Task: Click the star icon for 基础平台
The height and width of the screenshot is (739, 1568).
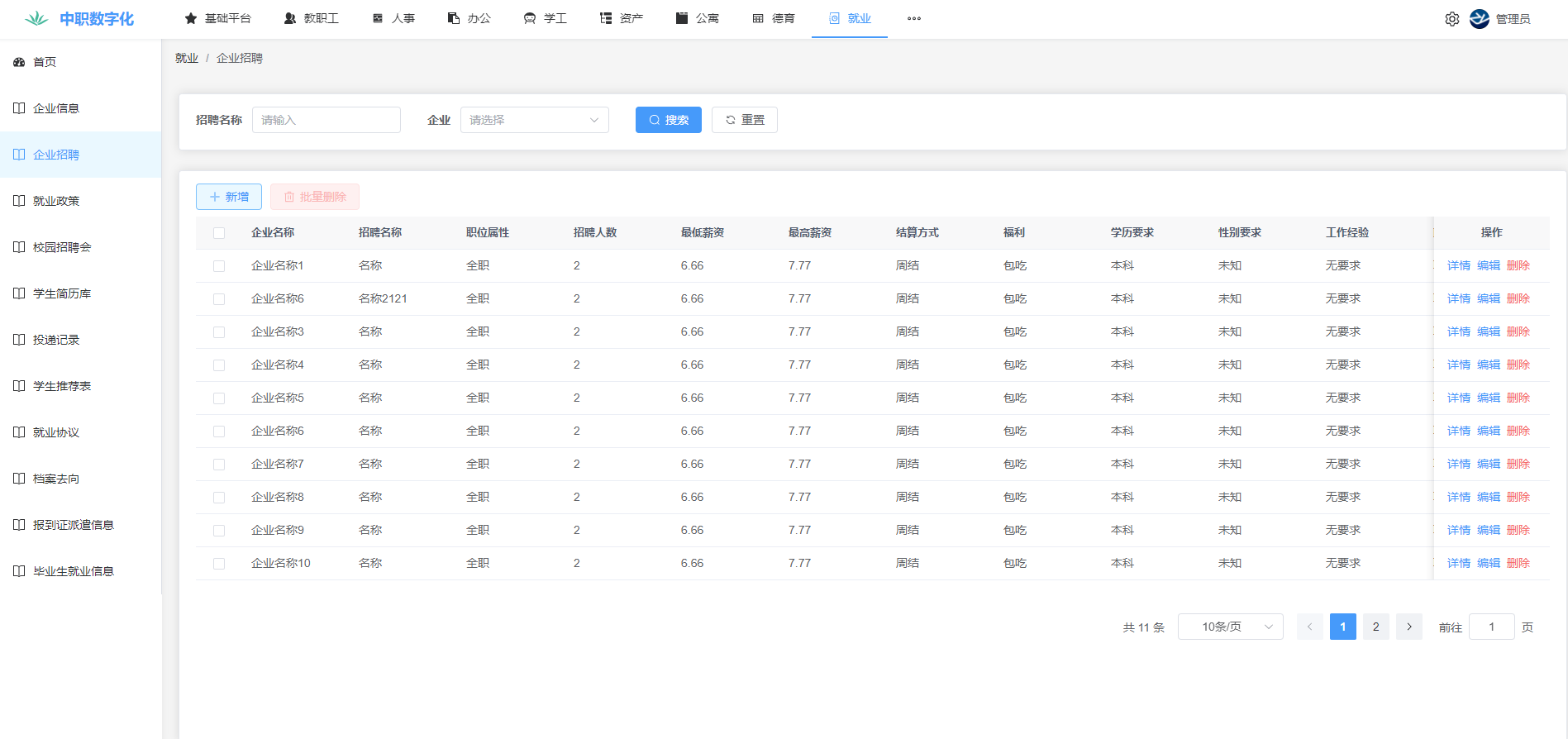Action: [x=191, y=18]
